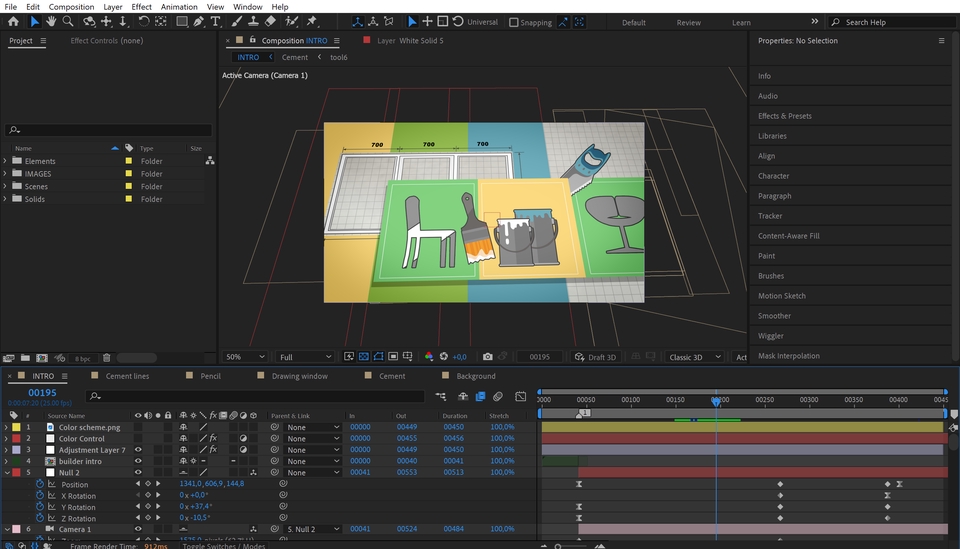Switch to the Cement lines timeline tab
The width and height of the screenshot is (960, 549).
127,376
